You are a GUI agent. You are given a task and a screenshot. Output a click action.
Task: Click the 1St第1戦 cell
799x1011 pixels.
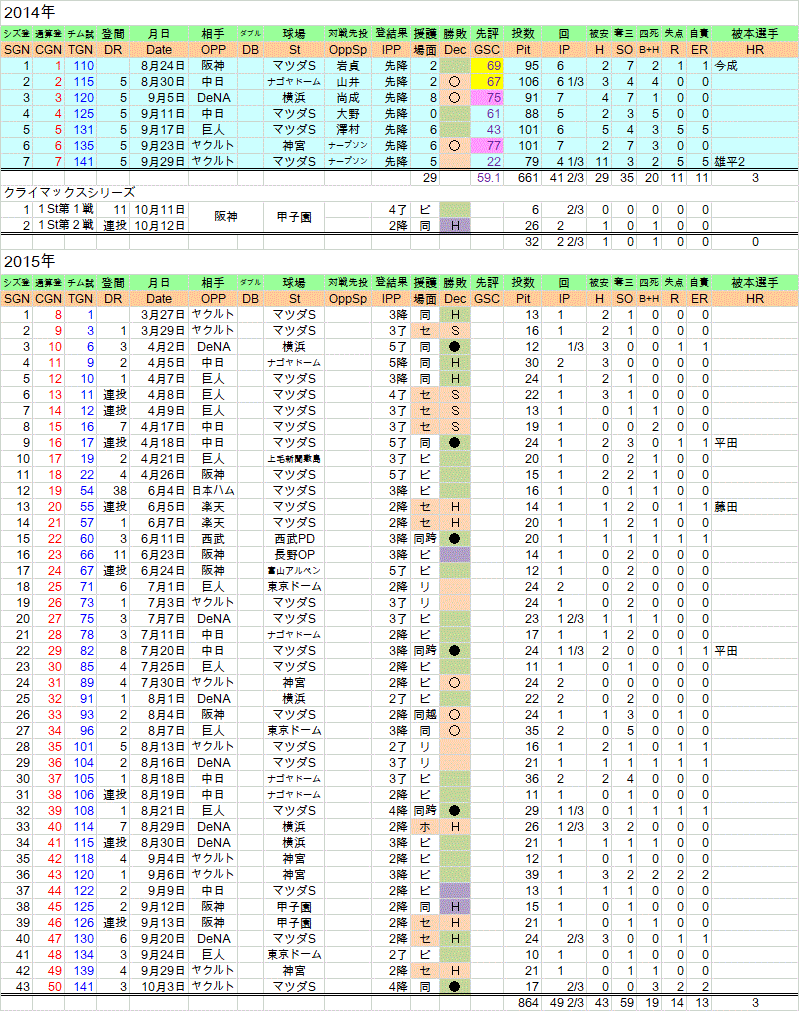[65, 210]
